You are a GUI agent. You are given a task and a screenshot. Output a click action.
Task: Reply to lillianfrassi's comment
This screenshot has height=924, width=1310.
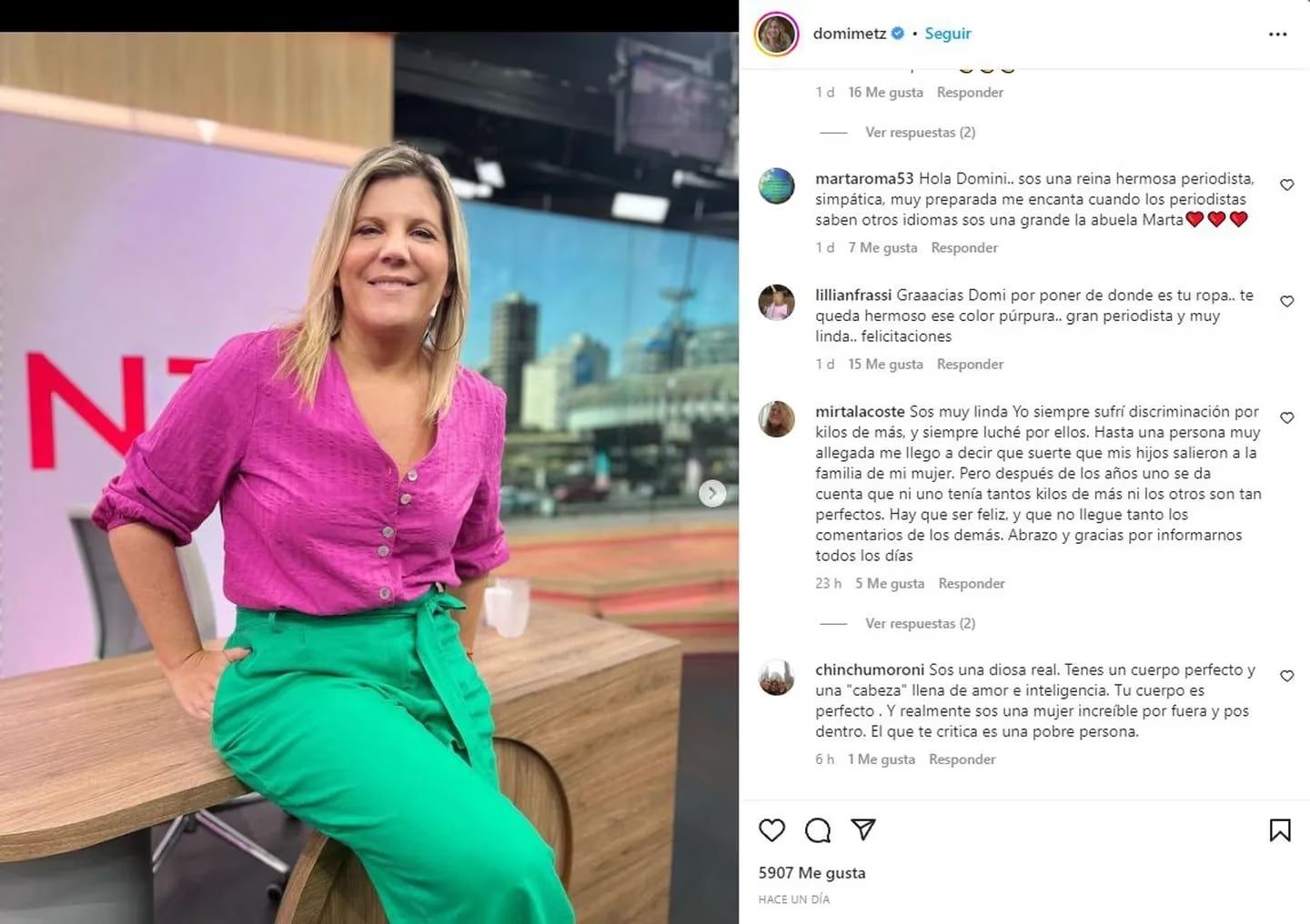point(970,364)
